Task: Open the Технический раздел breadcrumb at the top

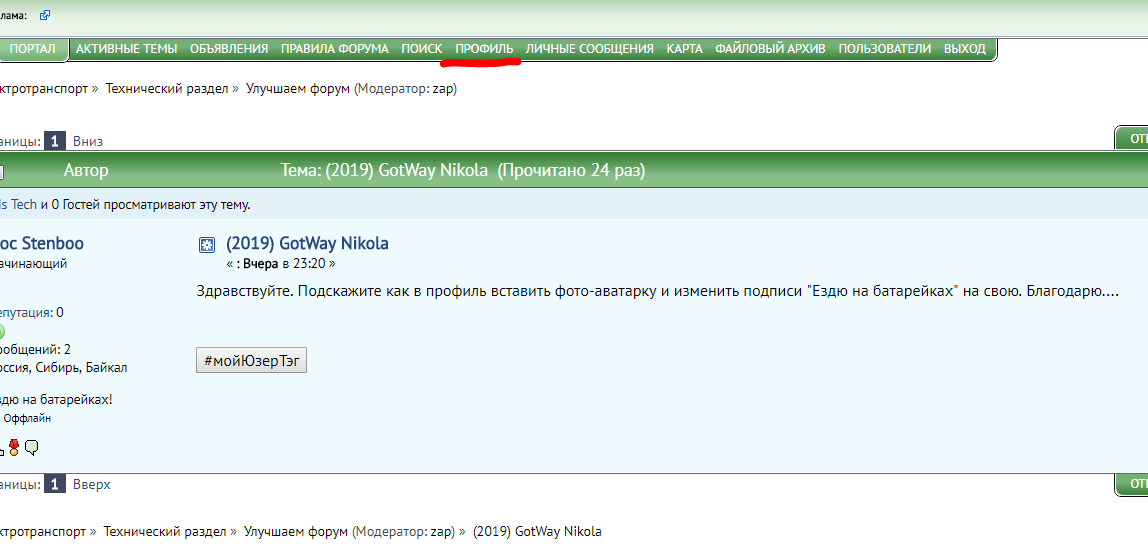Action: pyautogui.click(x=167, y=88)
